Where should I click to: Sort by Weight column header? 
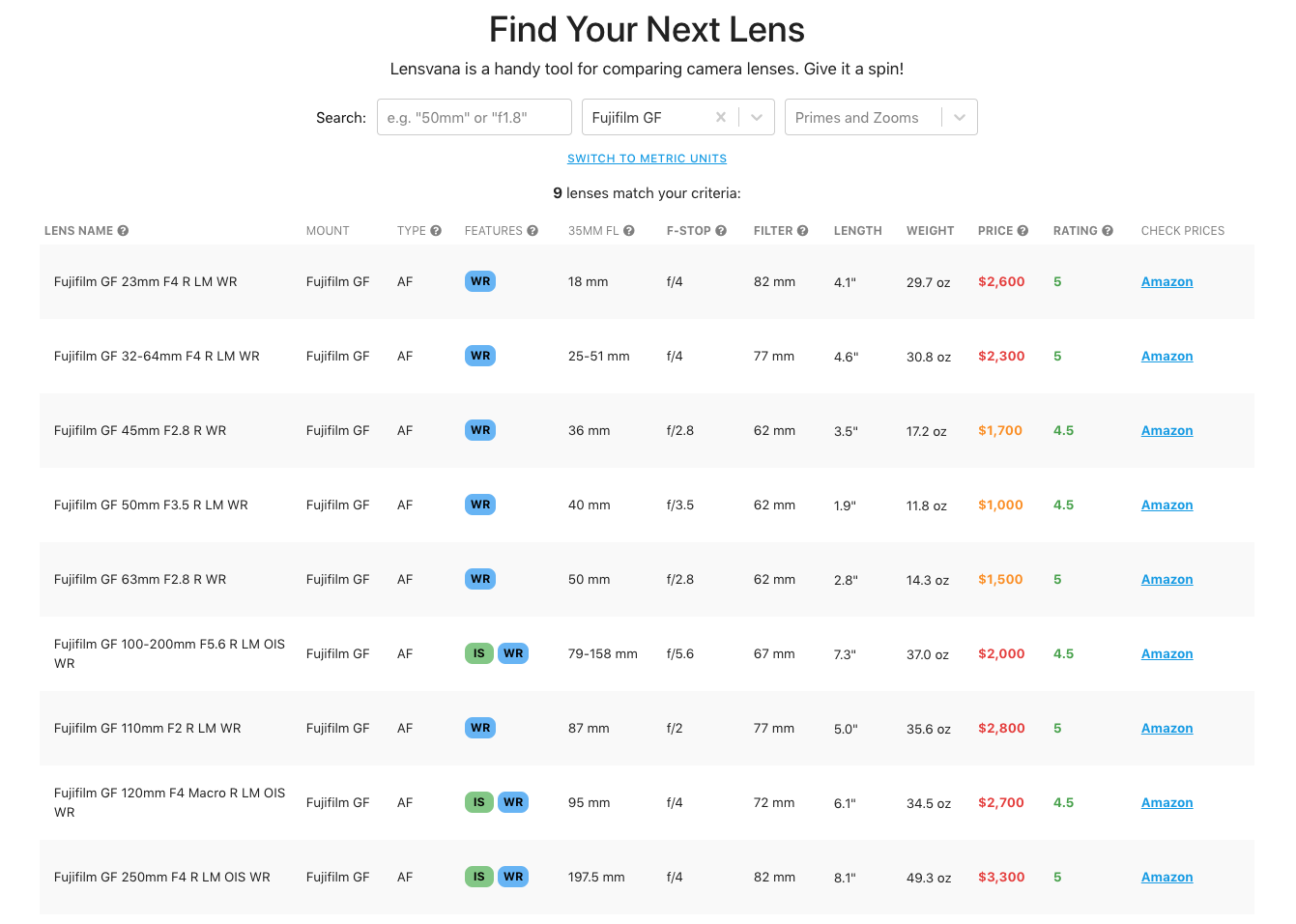coord(930,231)
